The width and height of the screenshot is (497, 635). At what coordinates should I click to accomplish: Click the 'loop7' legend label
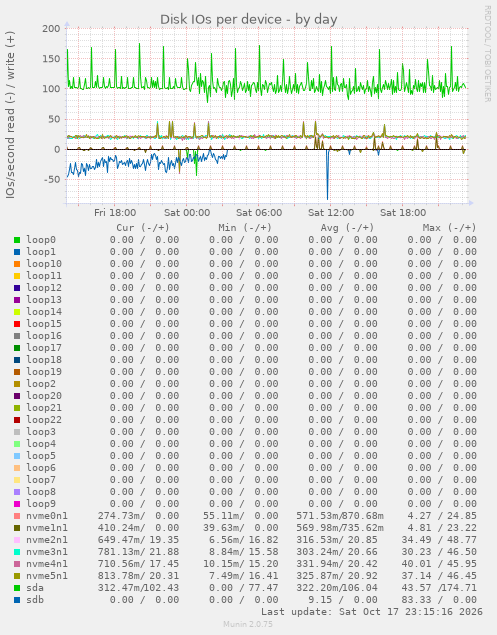pos(41,480)
